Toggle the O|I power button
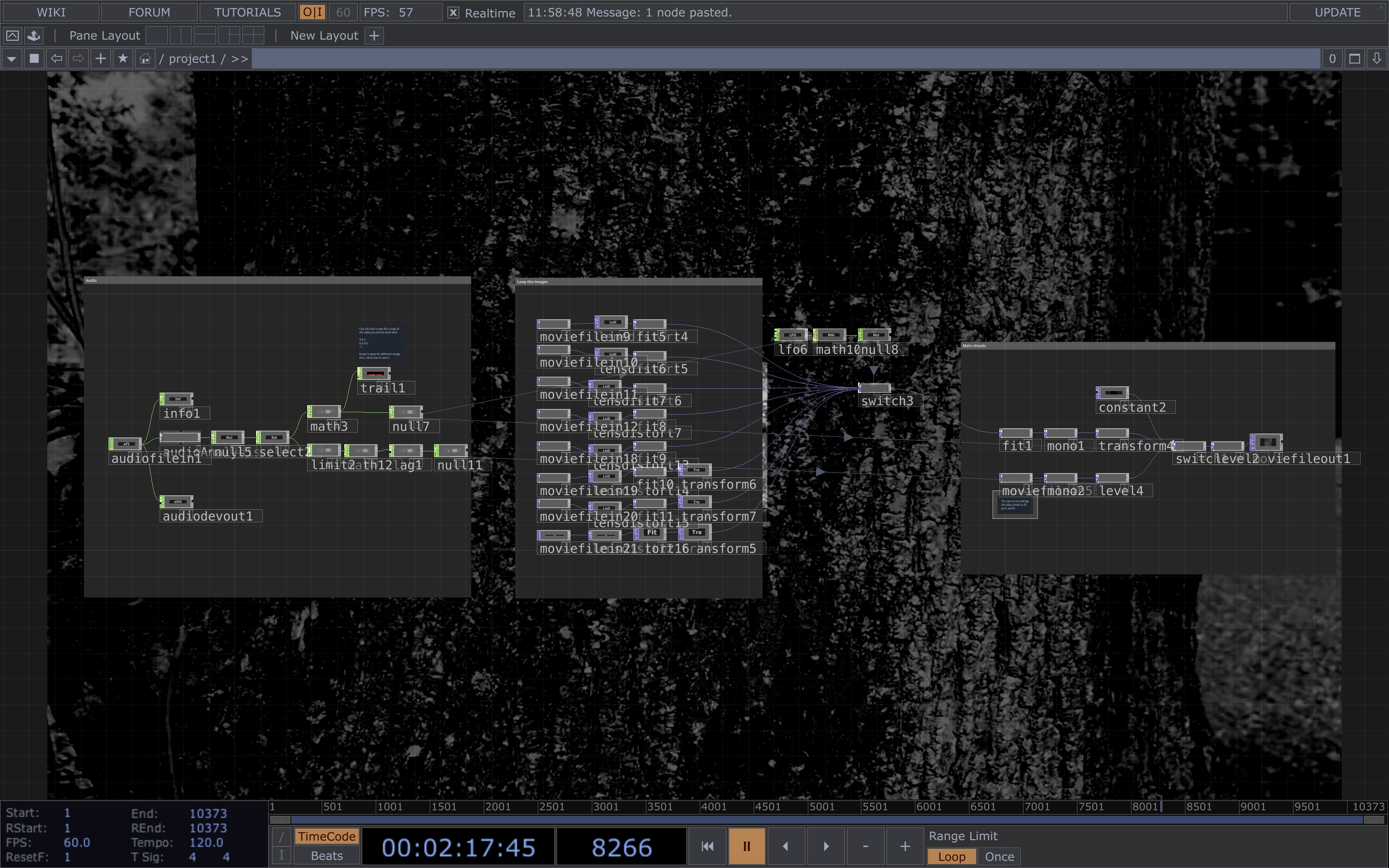 point(313,12)
